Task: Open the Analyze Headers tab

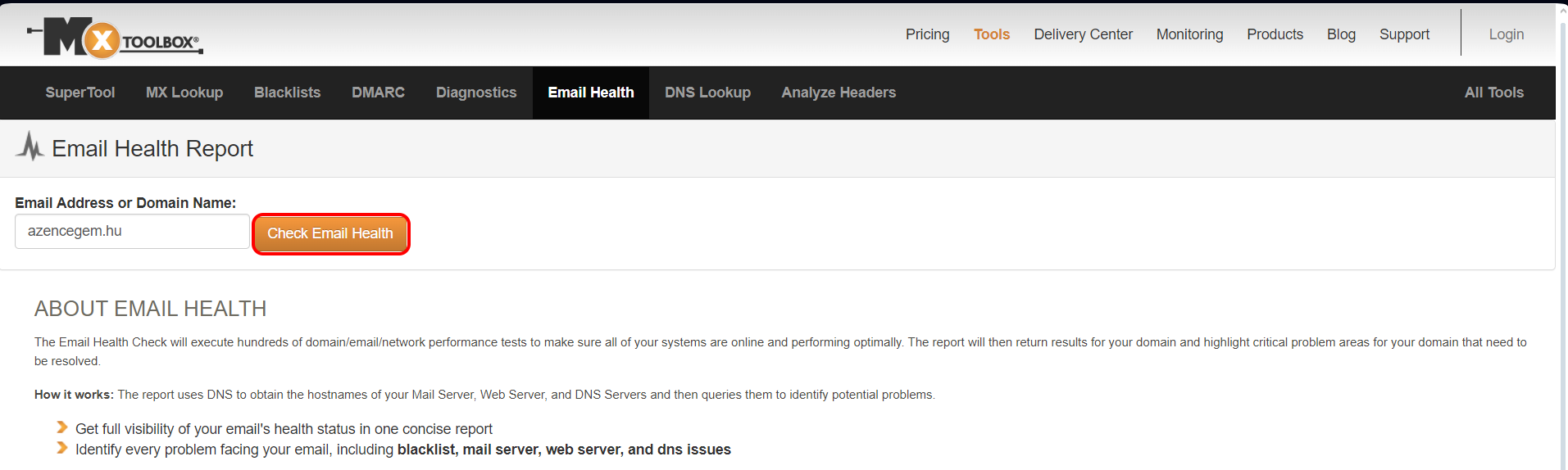Action: [839, 93]
